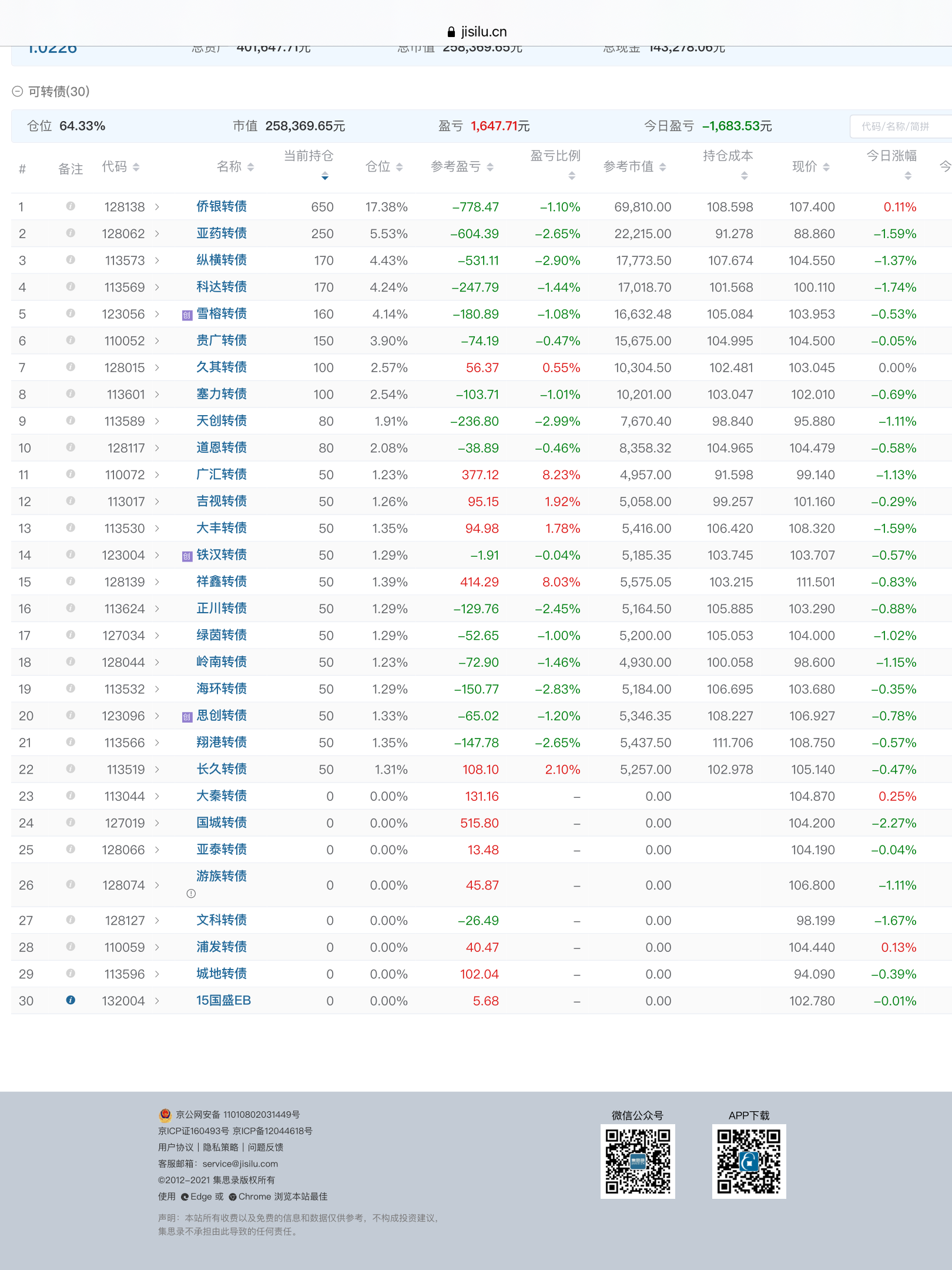
Task: Click the service@jisilu.com email link
Action: click(x=240, y=1164)
